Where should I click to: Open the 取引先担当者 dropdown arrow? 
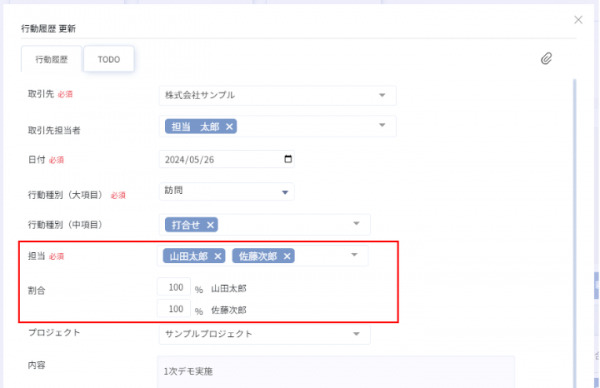[382, 125]
